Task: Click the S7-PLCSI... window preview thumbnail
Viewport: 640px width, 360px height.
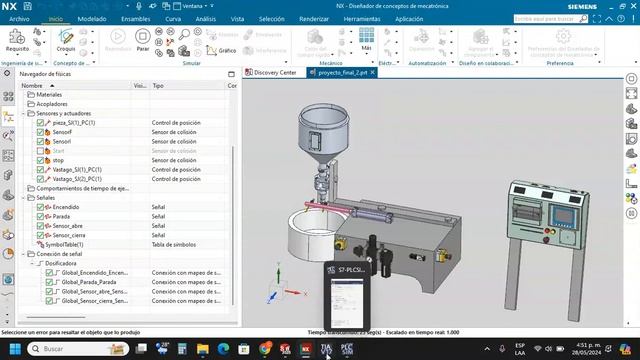Action: pyautogui.click(x=347, y=303)
